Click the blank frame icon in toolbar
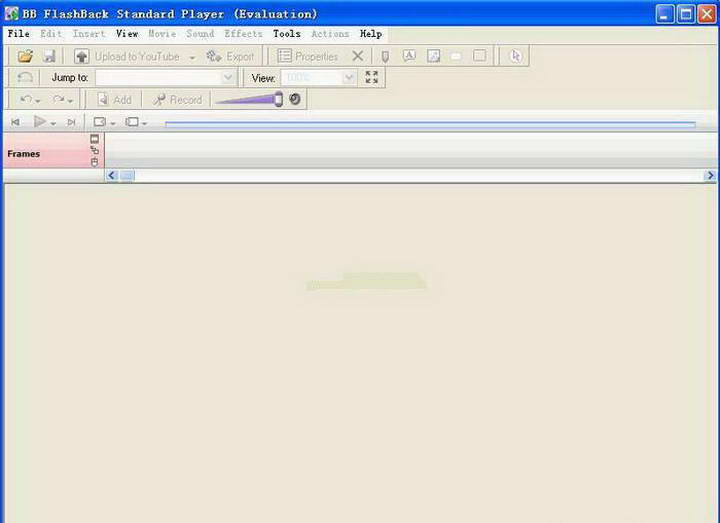Viewport: 720px width, 523px height. pos(479,56)
